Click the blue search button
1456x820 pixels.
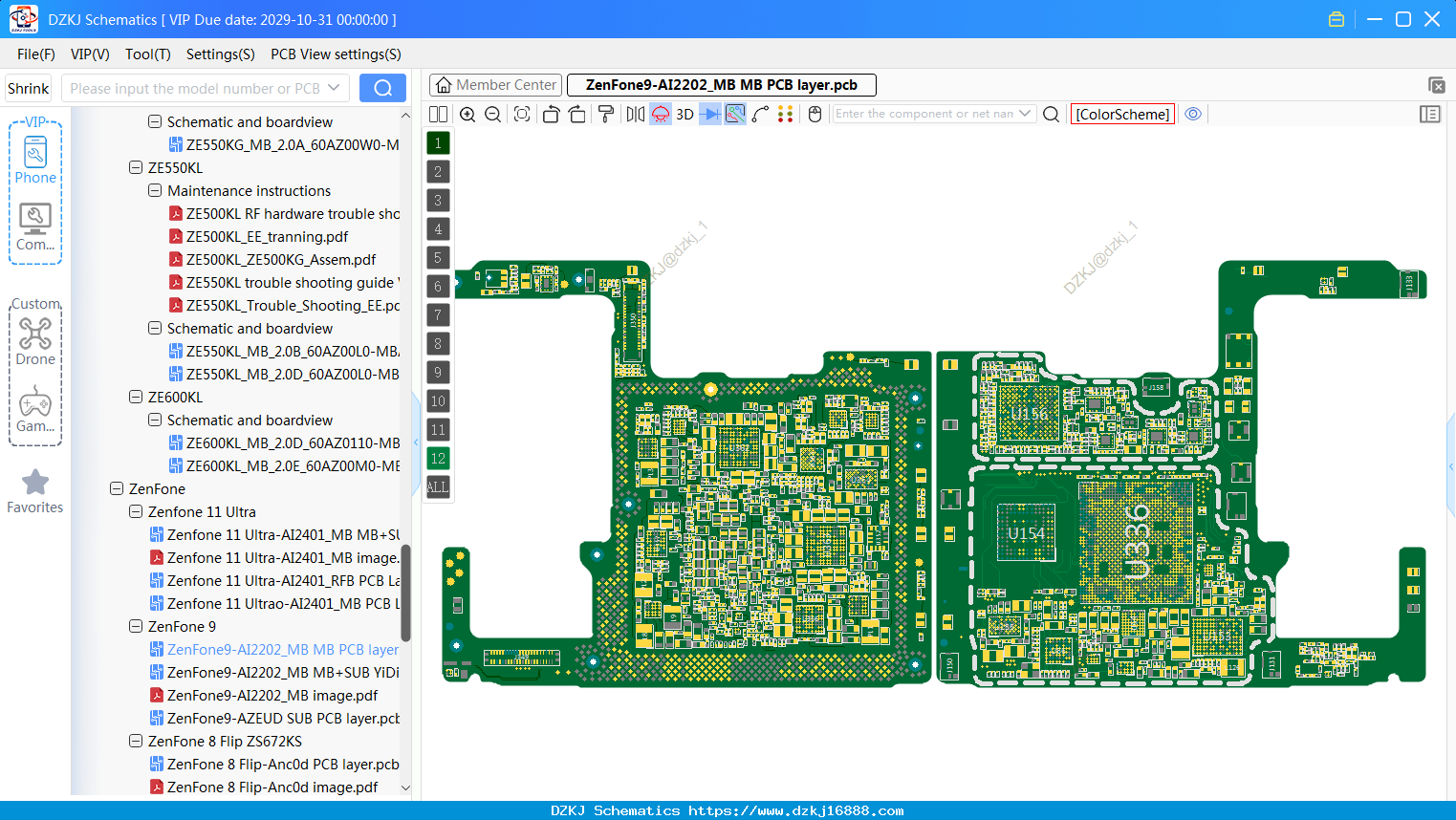[x=382, y=88]
